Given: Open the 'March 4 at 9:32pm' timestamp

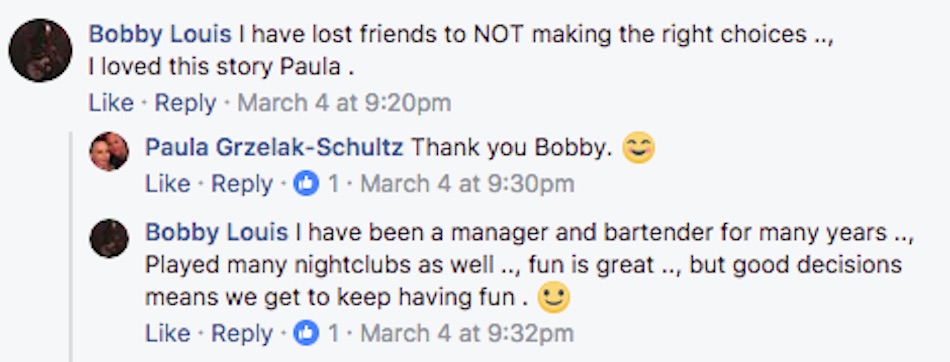Looking at the screenshot, I should point(467,333).
